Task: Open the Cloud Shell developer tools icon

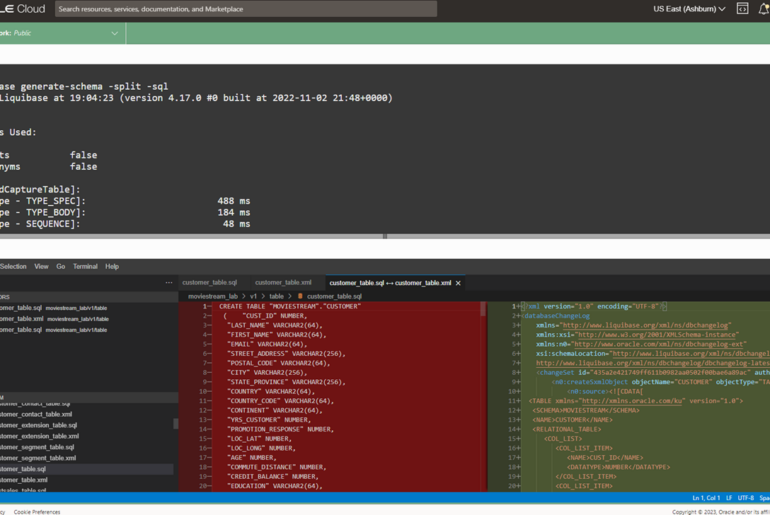Action: pos(742,9)
